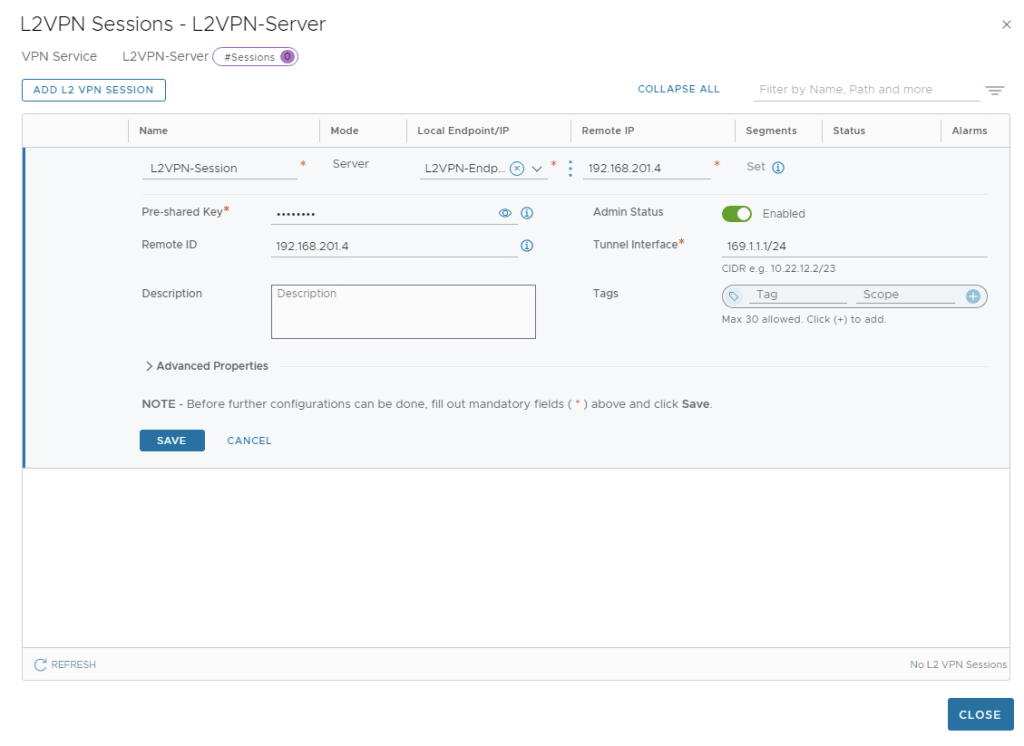
Task: Click the three-dot menu next to Local Endpoint
Action: click(x=570, y=168)
